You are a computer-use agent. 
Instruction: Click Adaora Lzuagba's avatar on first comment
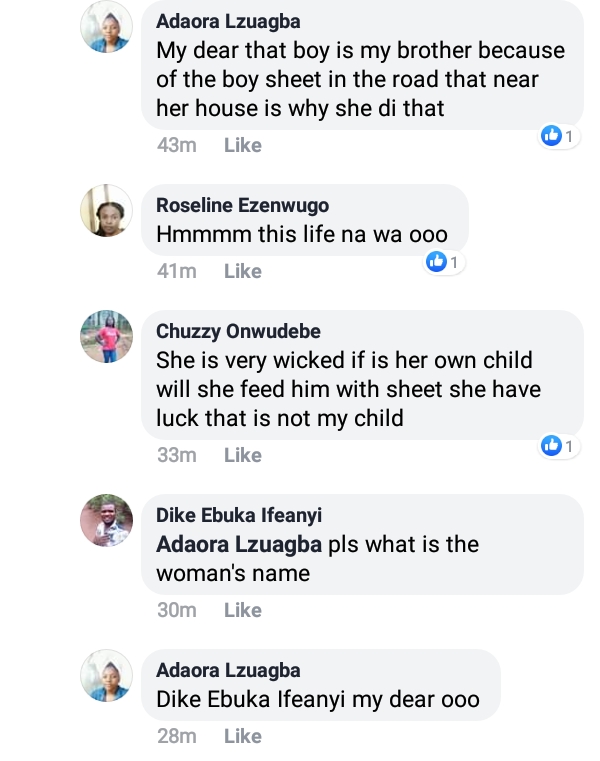click(x=106, y=25)
